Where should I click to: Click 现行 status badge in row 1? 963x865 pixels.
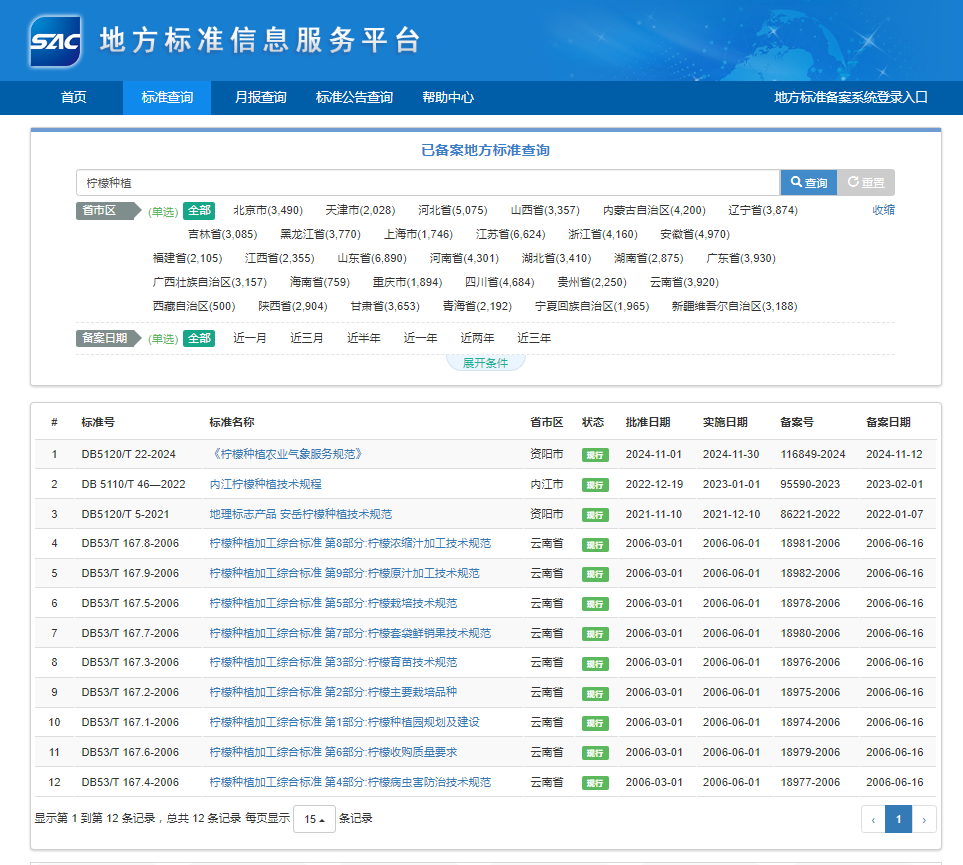tap(595, 455)
